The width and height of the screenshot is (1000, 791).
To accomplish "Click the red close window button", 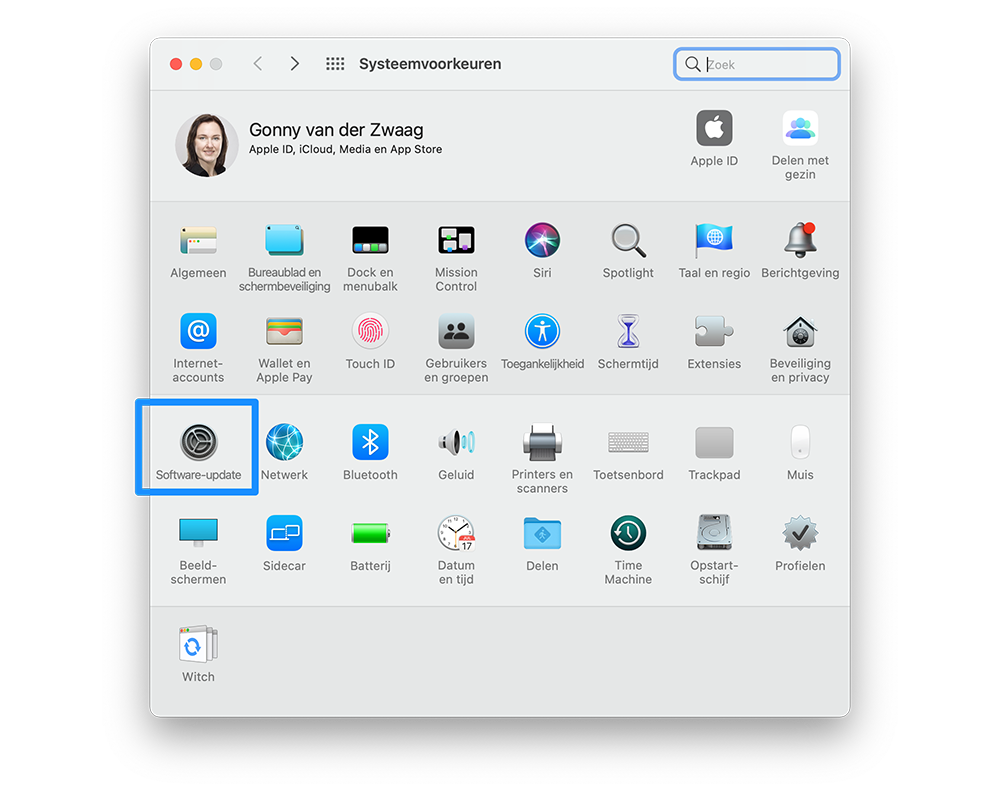I will point(176,64).
